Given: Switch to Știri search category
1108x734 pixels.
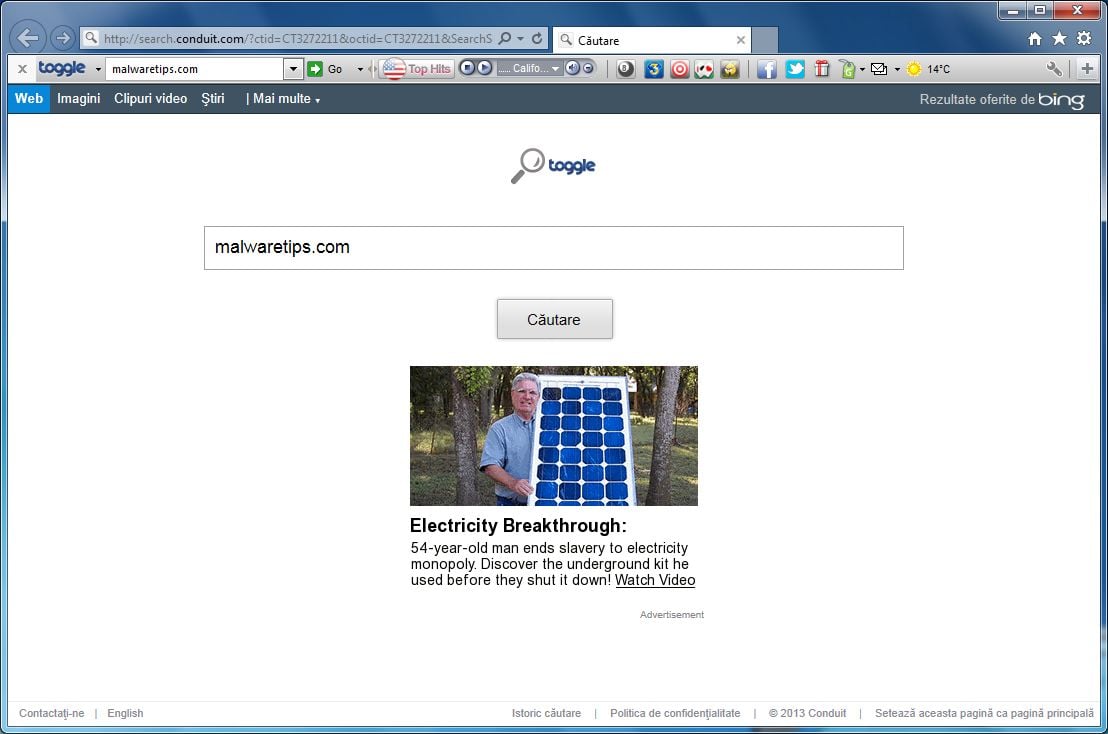Looking at the screenshot, I should coord(213,98).
